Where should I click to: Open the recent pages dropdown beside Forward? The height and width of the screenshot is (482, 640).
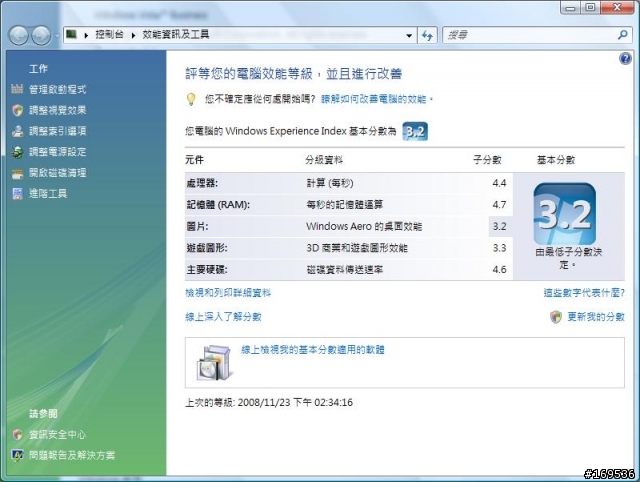[56, 36]
